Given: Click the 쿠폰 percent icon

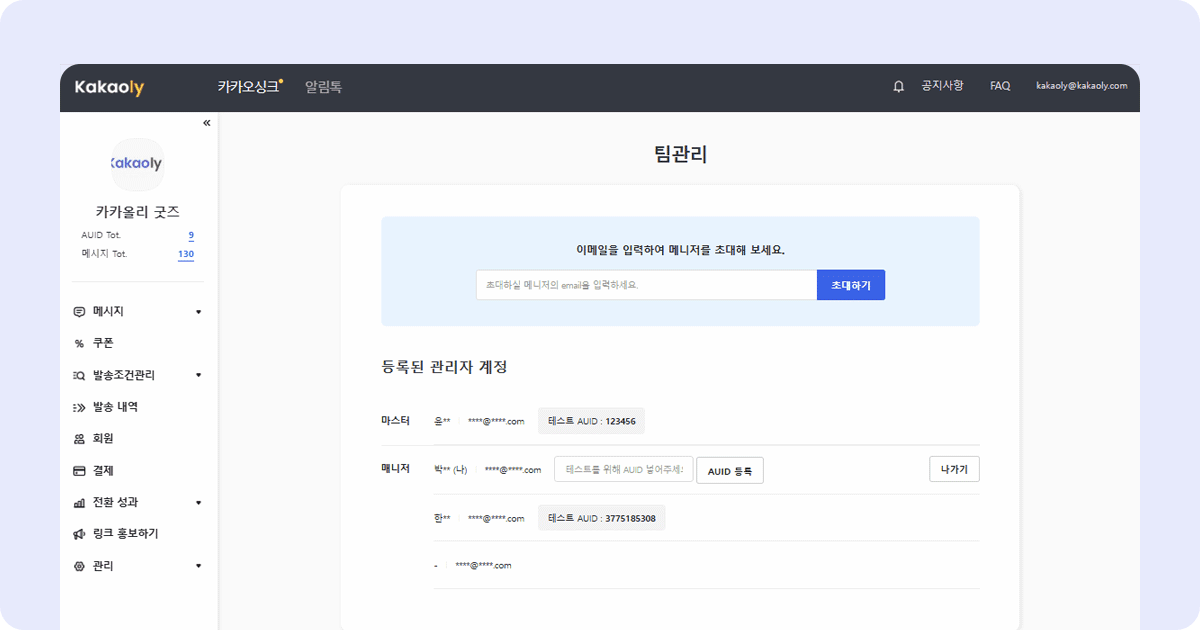Looking at the screenshot, I should [x=79, y=344].
